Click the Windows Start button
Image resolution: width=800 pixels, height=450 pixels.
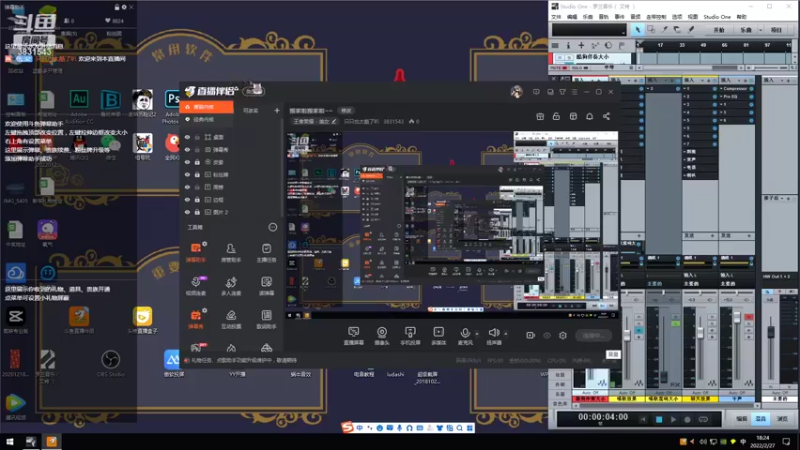coord(9,442)
